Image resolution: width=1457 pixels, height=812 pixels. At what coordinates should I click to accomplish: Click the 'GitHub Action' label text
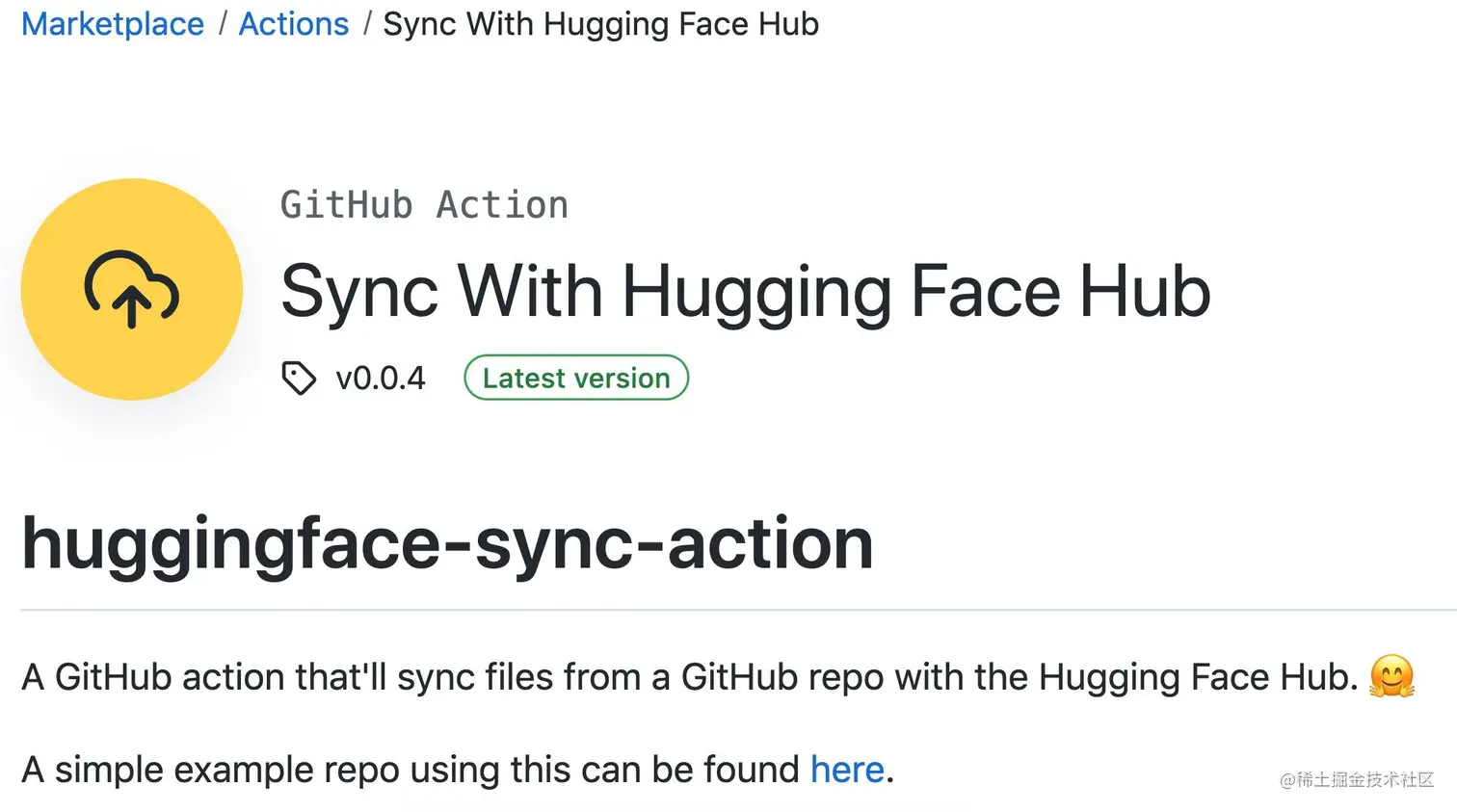click(x=424, y=205)
